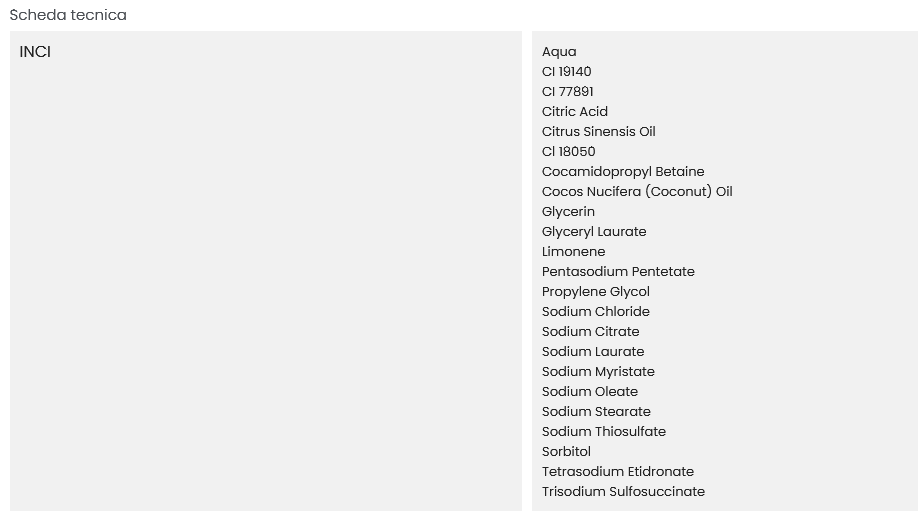Click the CI 77891 entry
The image size is (918, 515).
(x=567, y=92)
